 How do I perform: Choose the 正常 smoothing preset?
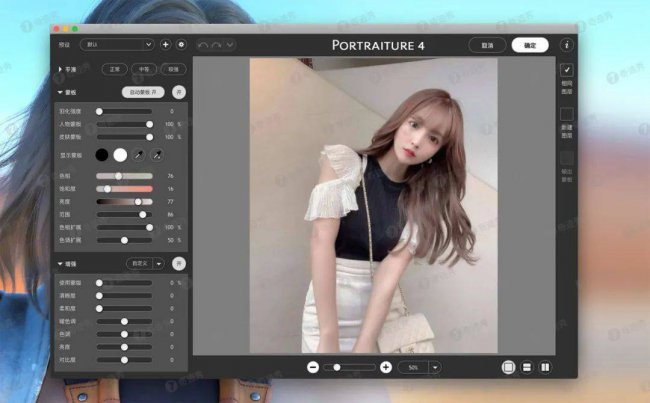click(114, 69)
